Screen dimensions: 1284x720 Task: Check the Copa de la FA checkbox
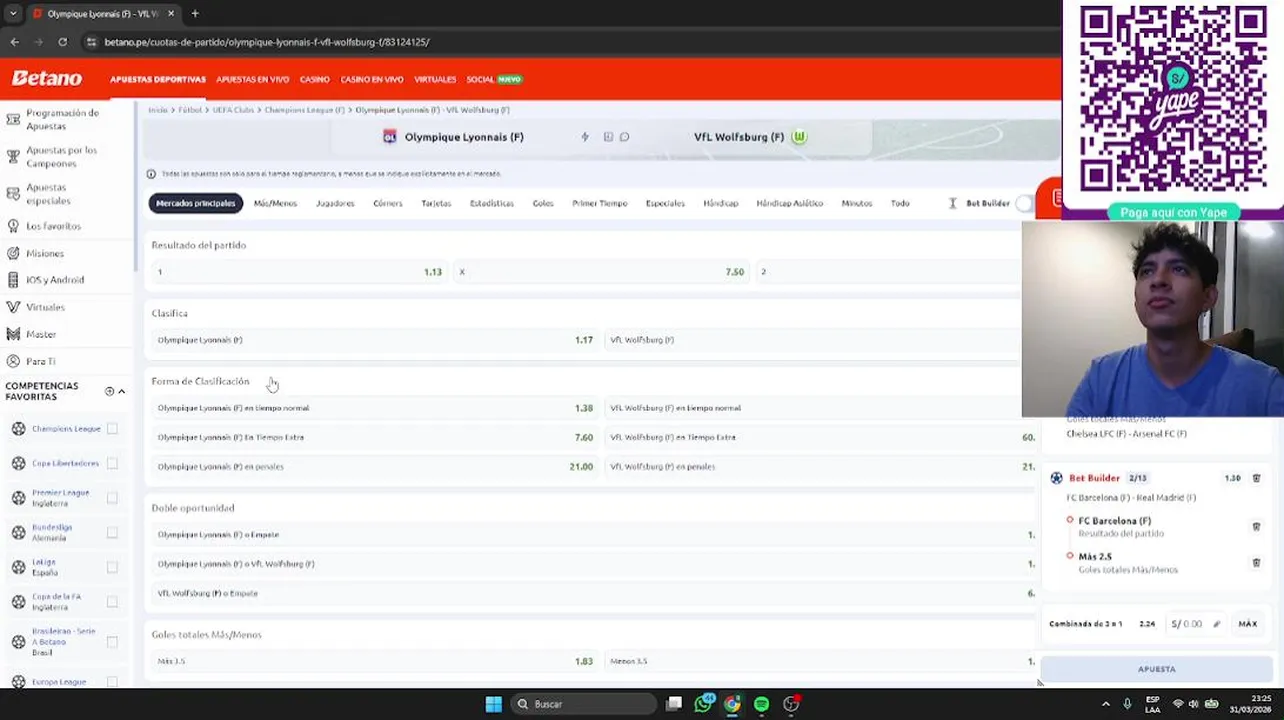[x=112, y=602]
